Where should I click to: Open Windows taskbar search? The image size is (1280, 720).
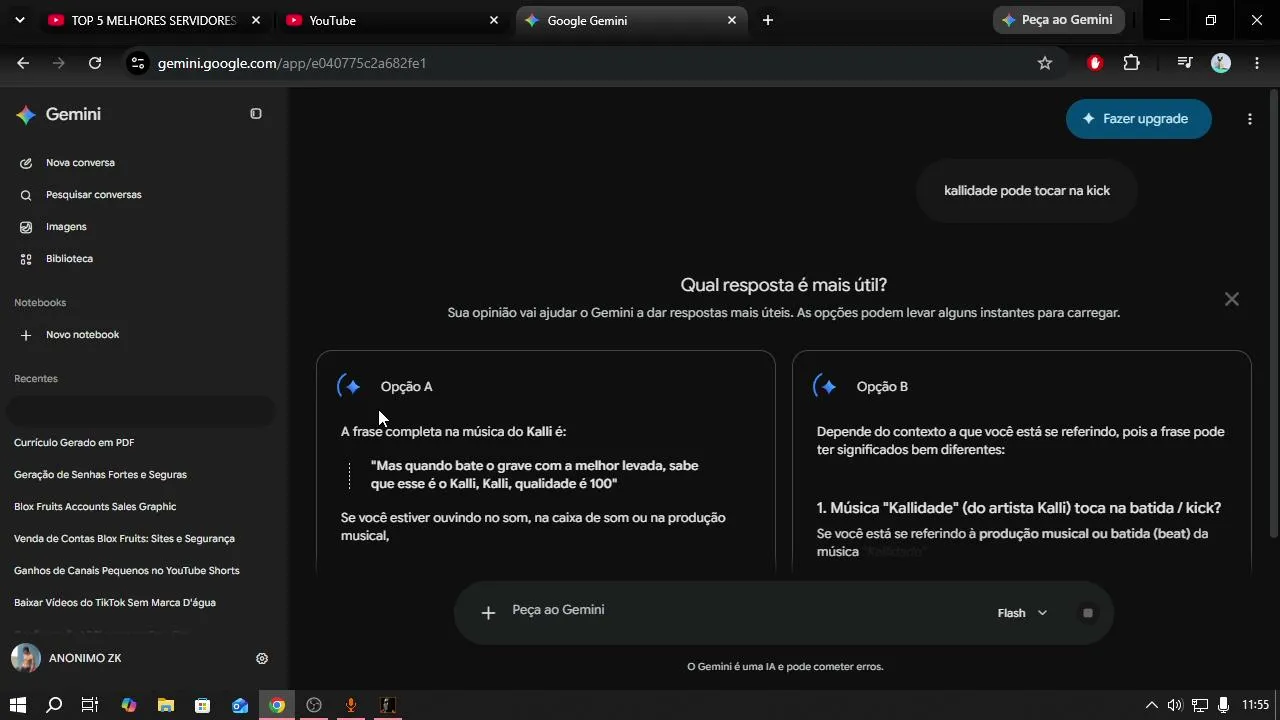click(54, 705)
